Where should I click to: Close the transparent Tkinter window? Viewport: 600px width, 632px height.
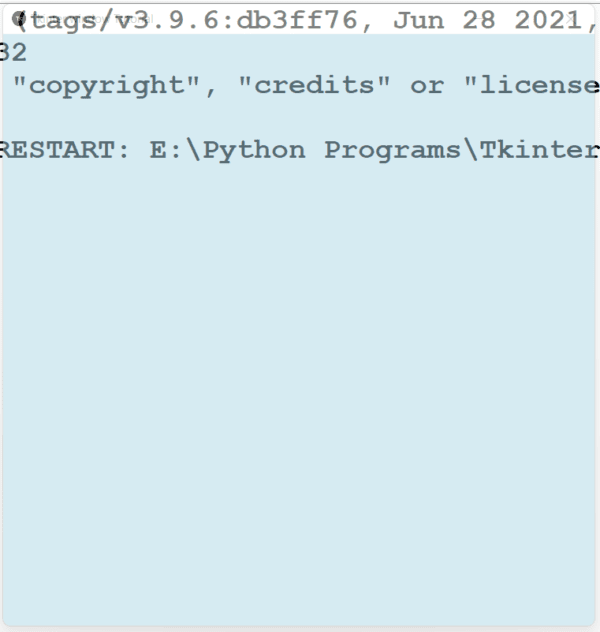pos(570,19)
